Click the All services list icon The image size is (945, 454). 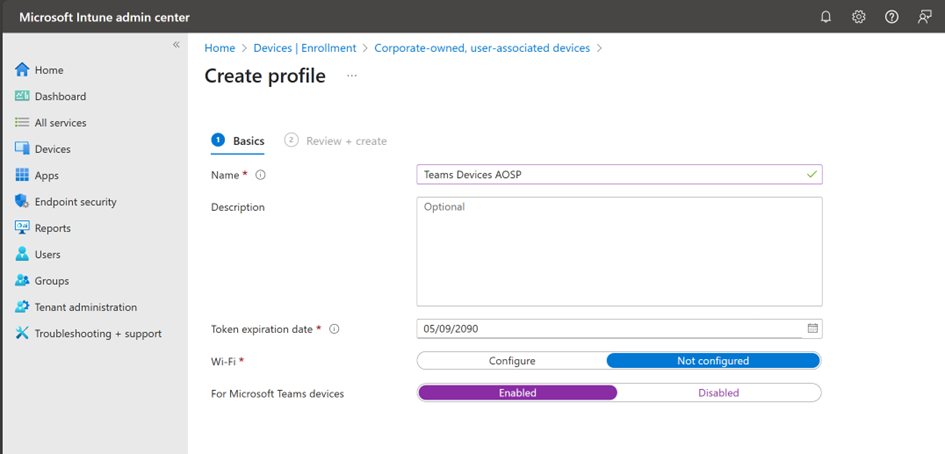[22, 122]
